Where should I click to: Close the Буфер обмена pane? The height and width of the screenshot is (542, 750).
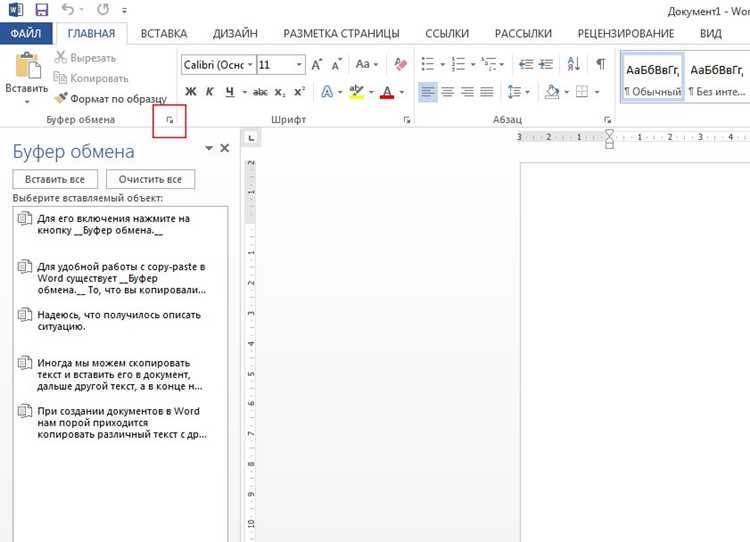(224, 148)
